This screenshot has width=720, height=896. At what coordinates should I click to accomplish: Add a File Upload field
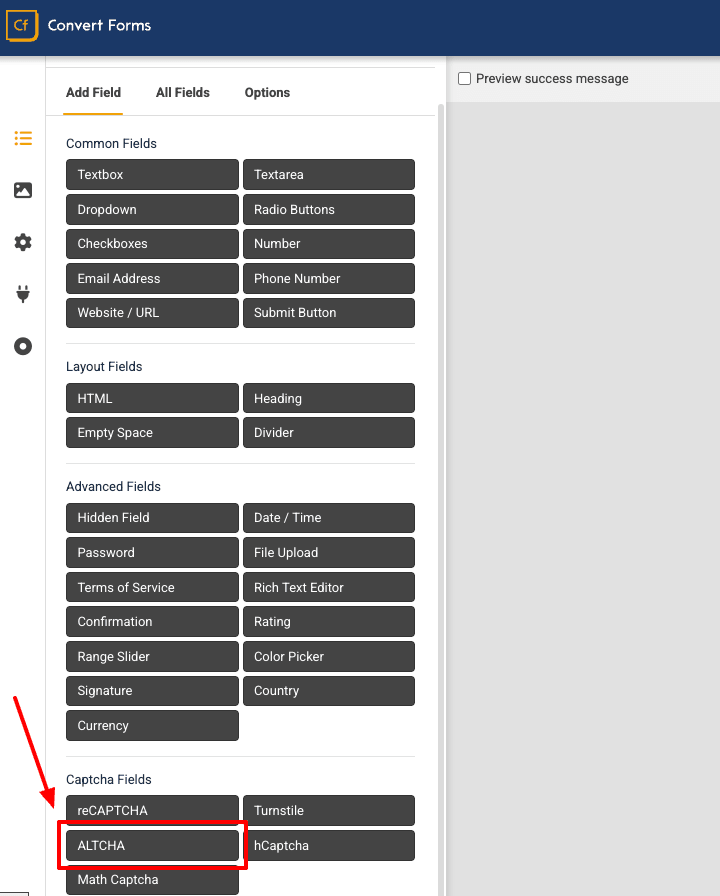(x=329, y=553)
